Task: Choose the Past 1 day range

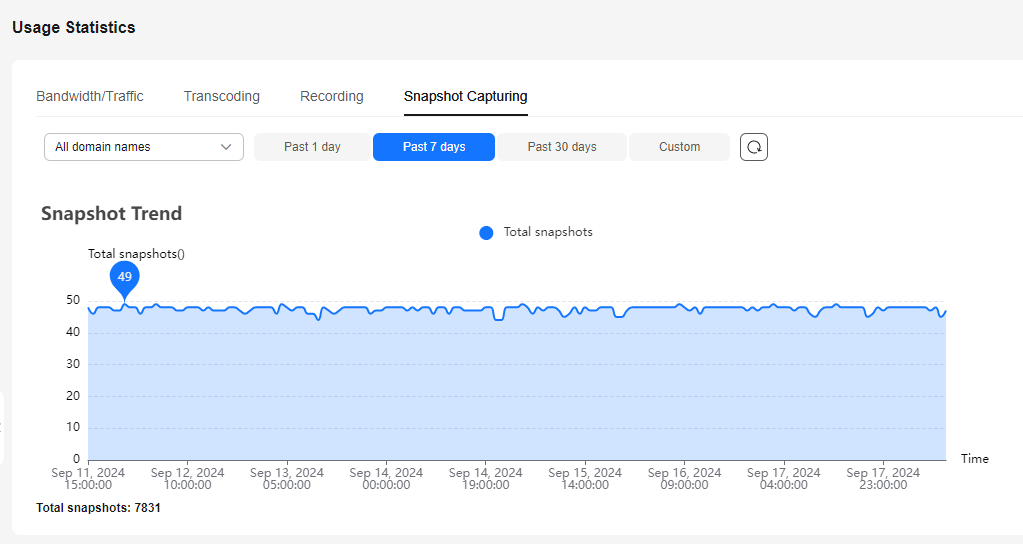Action: pos(313,147)
